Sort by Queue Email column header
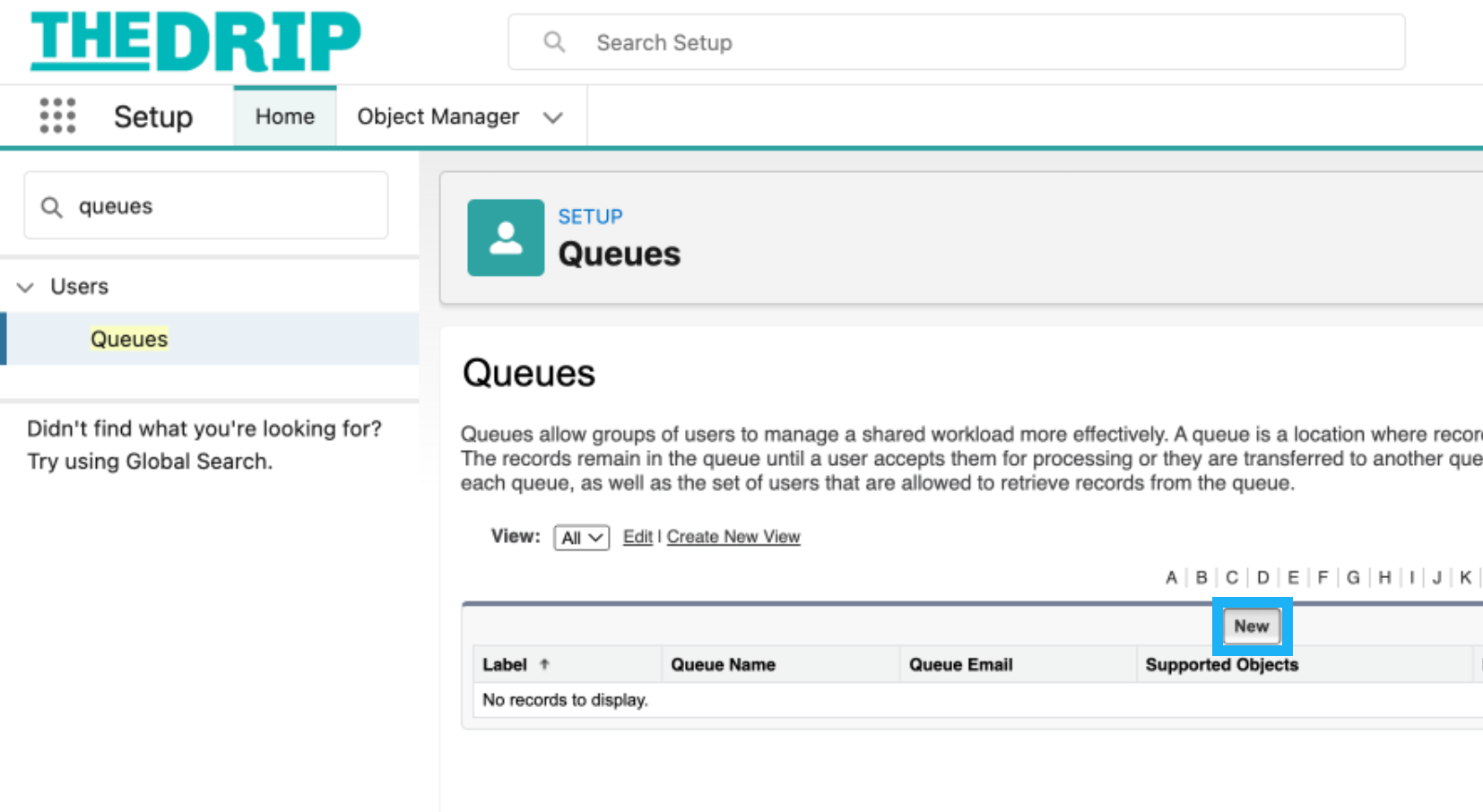 [x=961, y=664]
